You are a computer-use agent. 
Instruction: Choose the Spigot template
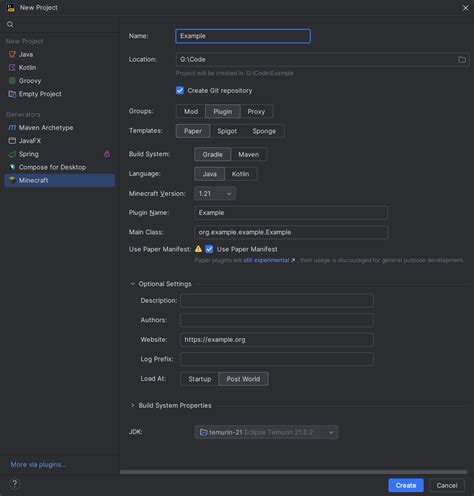[x=227, y=131]
